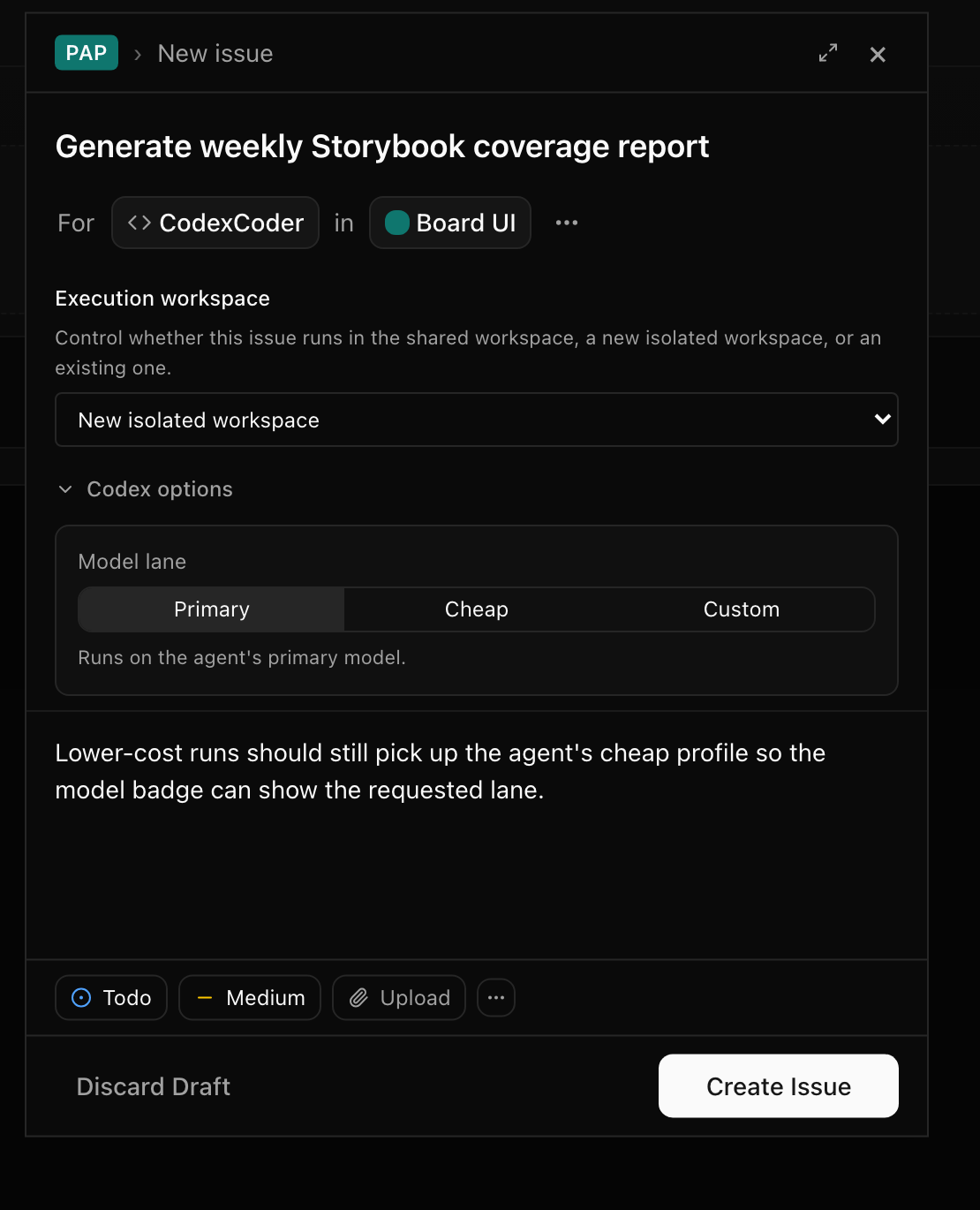
Task: Click 'Runs on the agent's primary model.' text
Action: [242, 658]
